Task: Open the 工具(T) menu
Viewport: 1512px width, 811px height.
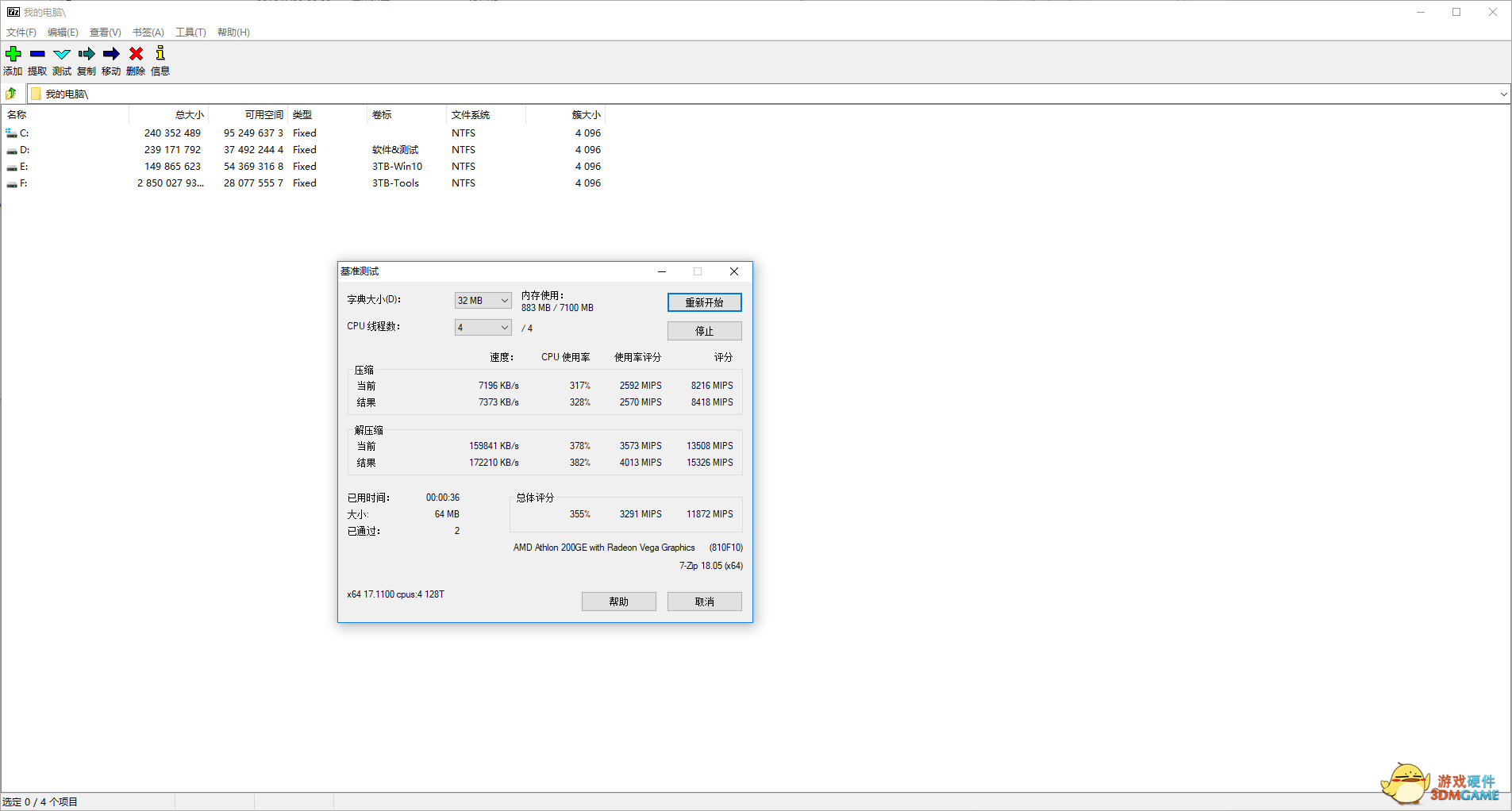Action: (190, 33)
